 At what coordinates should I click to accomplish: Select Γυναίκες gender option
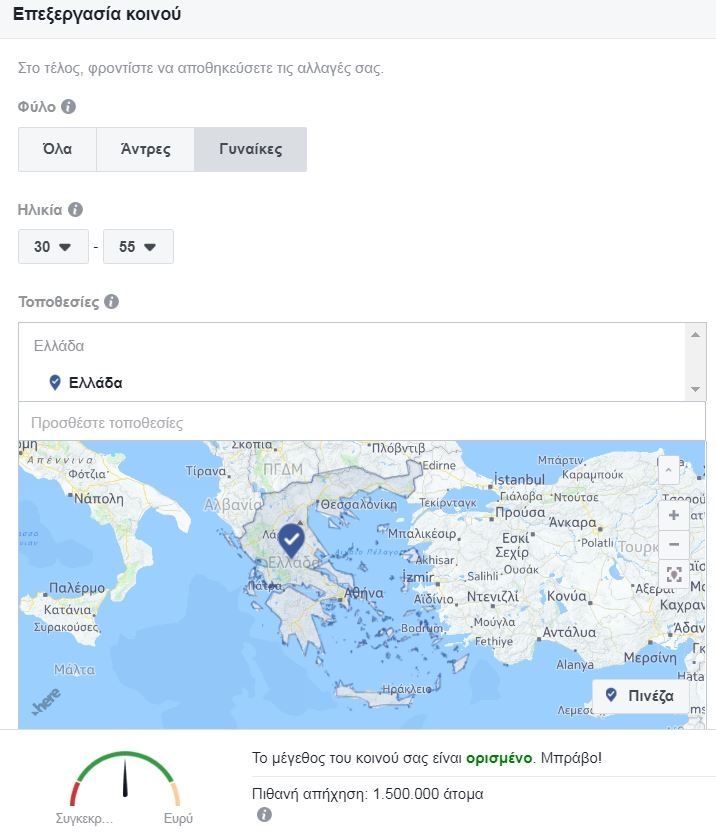tap(250, 150)
